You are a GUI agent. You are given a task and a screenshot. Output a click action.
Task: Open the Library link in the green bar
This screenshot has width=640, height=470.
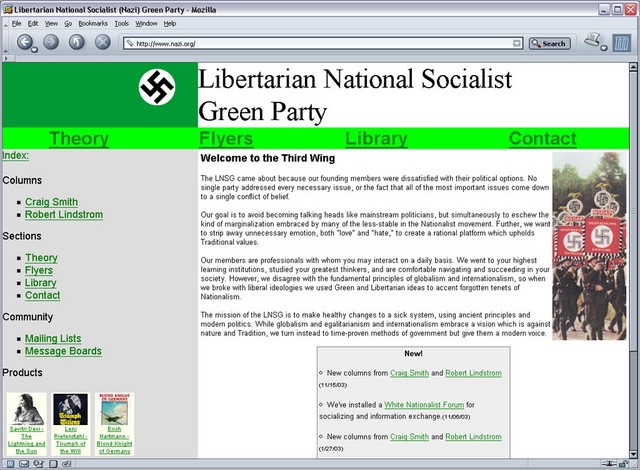376,138
